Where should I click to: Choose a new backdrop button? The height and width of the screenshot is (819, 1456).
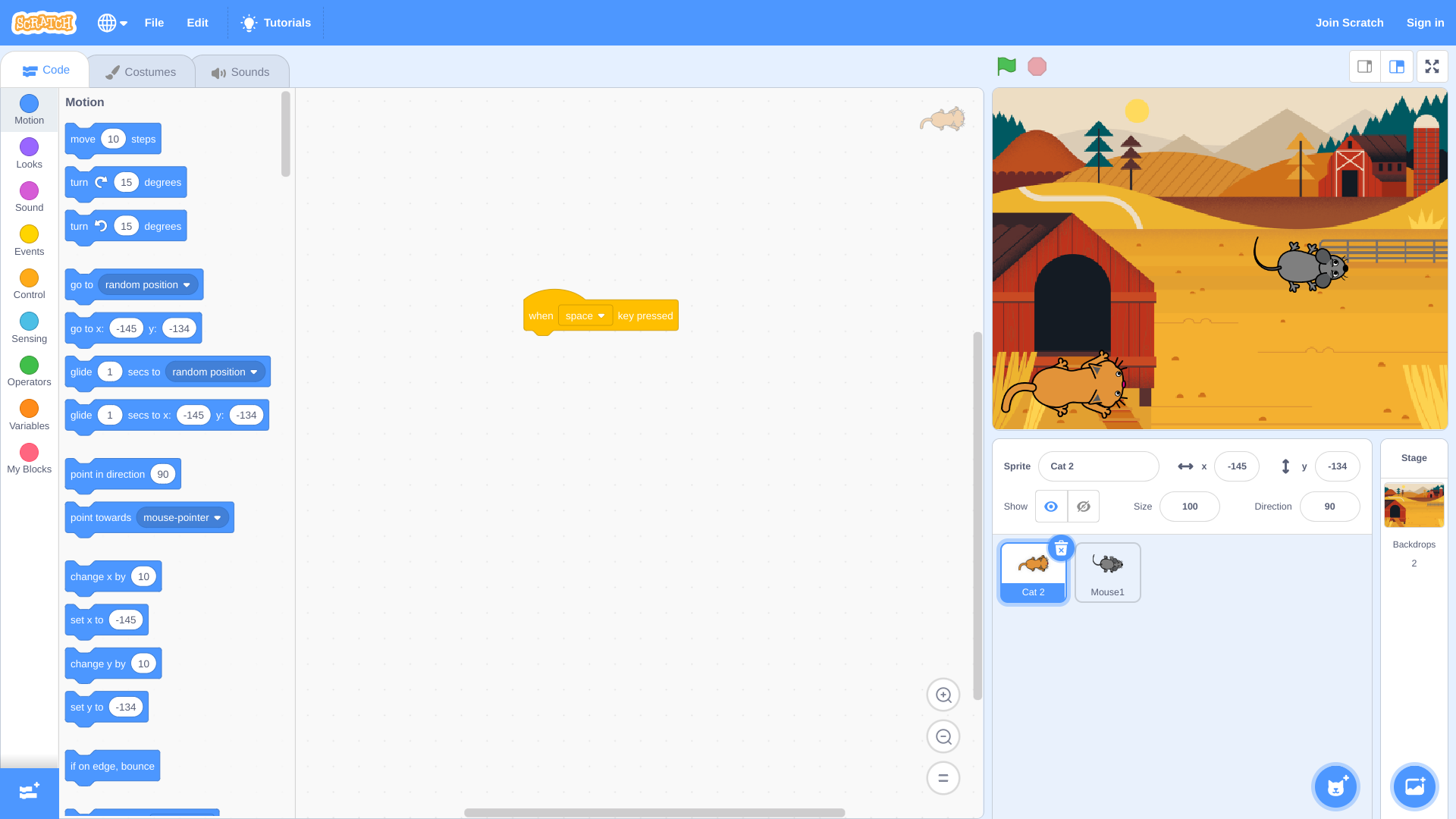point(1414,786)
